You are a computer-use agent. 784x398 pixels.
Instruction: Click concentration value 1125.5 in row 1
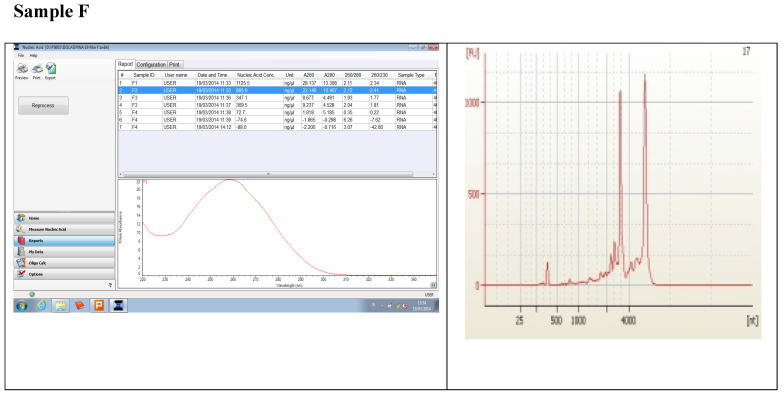click(x=244, y=82)
